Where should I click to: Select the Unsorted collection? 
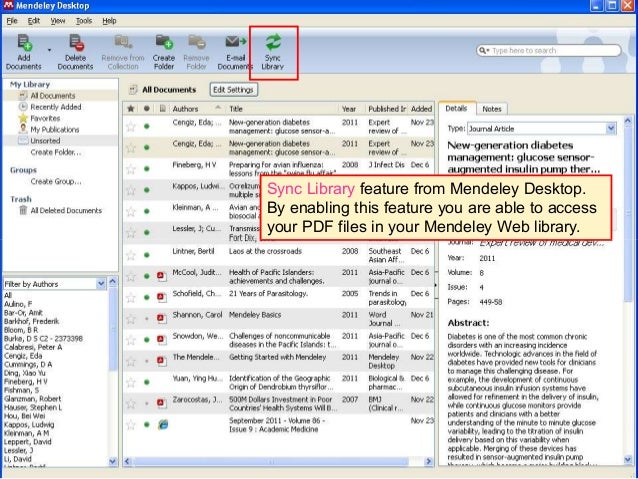point(45,141)
